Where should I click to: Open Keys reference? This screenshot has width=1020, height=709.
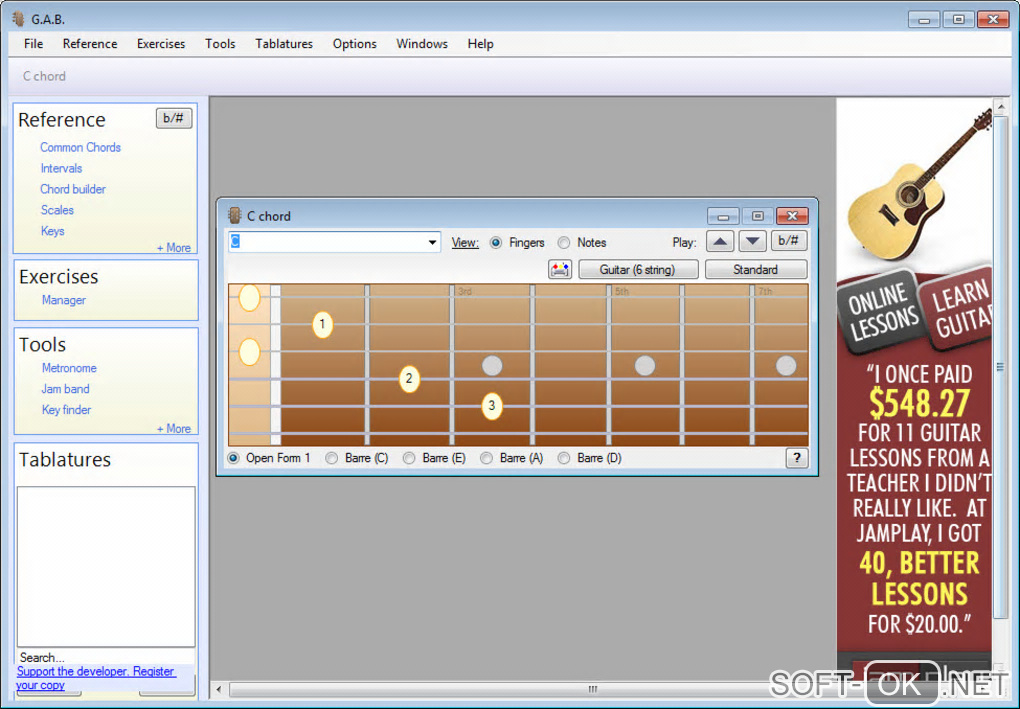click(x=52, y=231)
